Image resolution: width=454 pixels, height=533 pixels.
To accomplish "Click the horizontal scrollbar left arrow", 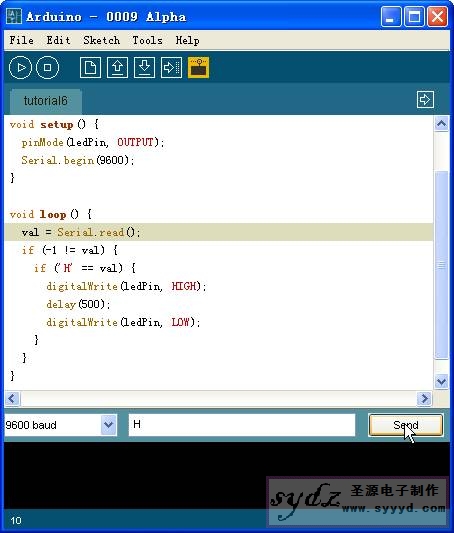I will [13, 398].
